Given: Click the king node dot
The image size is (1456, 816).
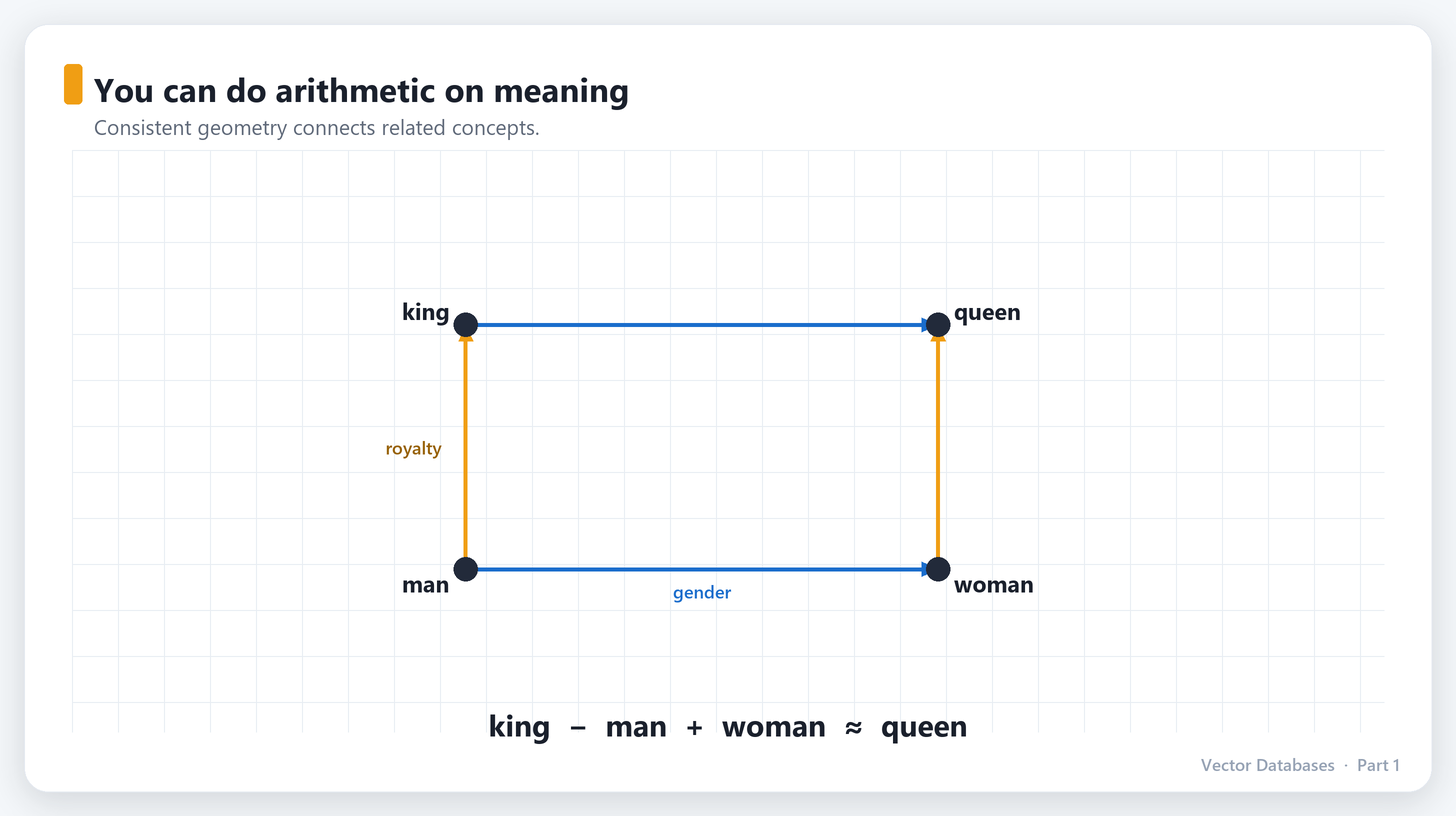Looking at the screenshot, I should point(465,325).
